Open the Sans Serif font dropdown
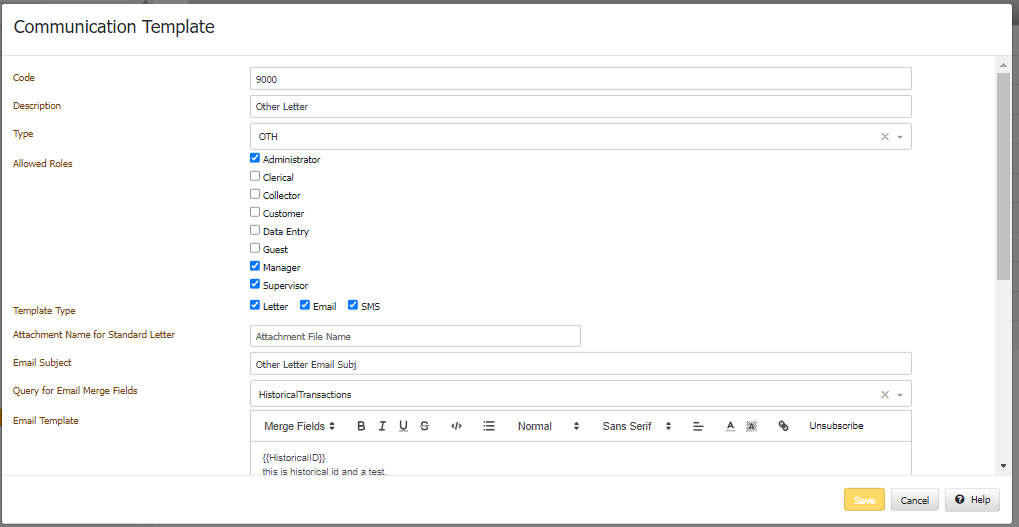 636,426
